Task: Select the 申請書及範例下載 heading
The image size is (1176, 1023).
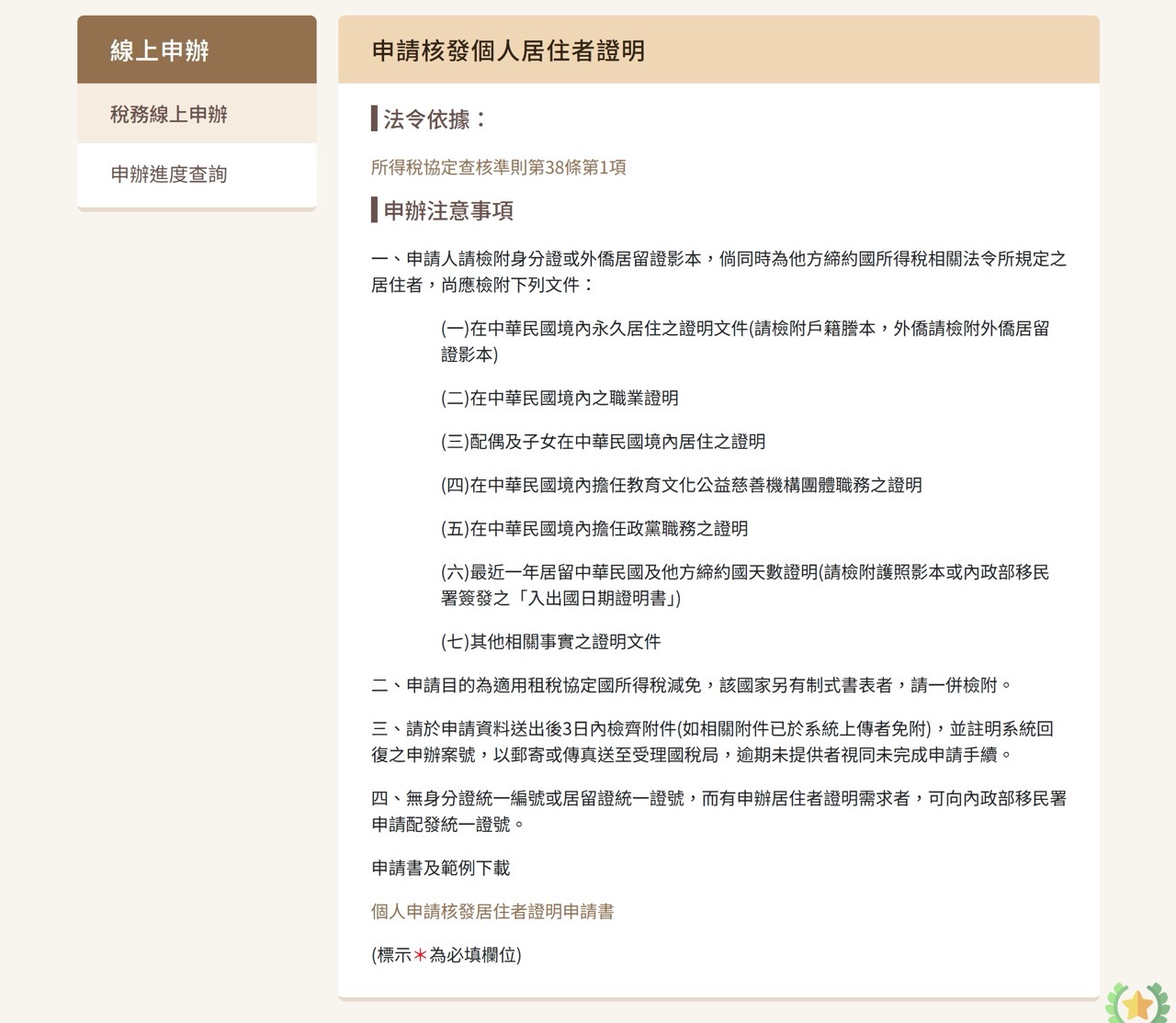Action: click(x=441, y=868)
